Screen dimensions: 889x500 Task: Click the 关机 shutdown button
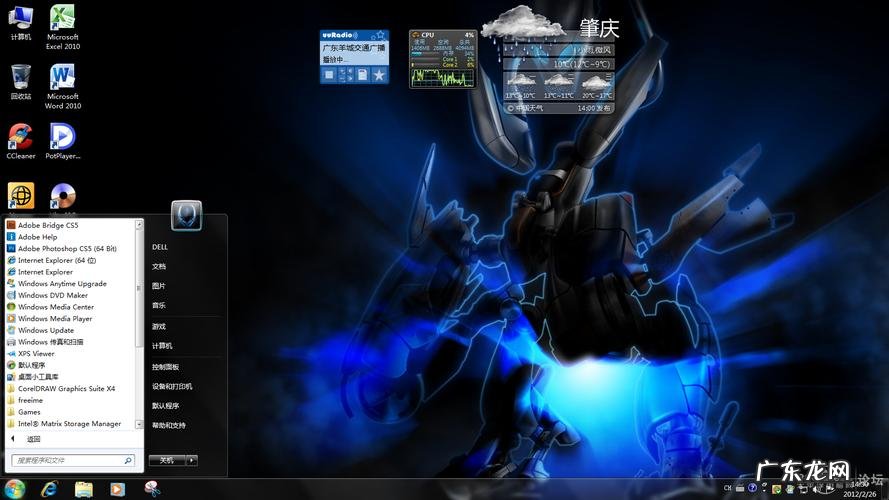point(167,460)
